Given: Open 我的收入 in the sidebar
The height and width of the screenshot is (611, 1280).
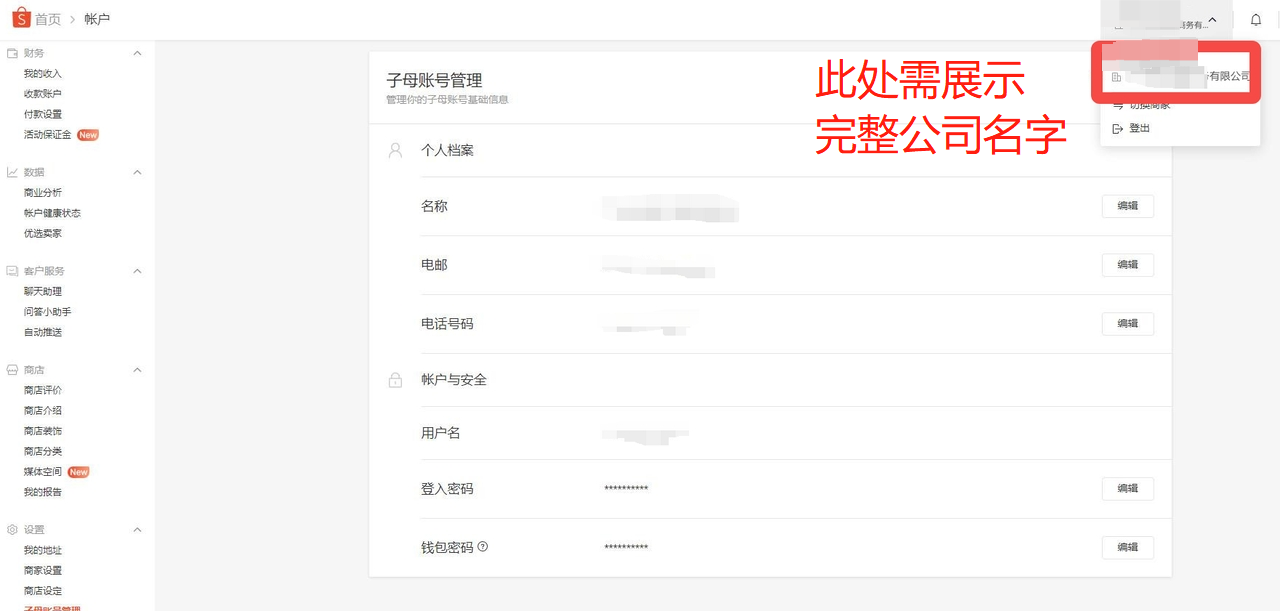Looking at the screenshot, I should [x=43, y=74].
